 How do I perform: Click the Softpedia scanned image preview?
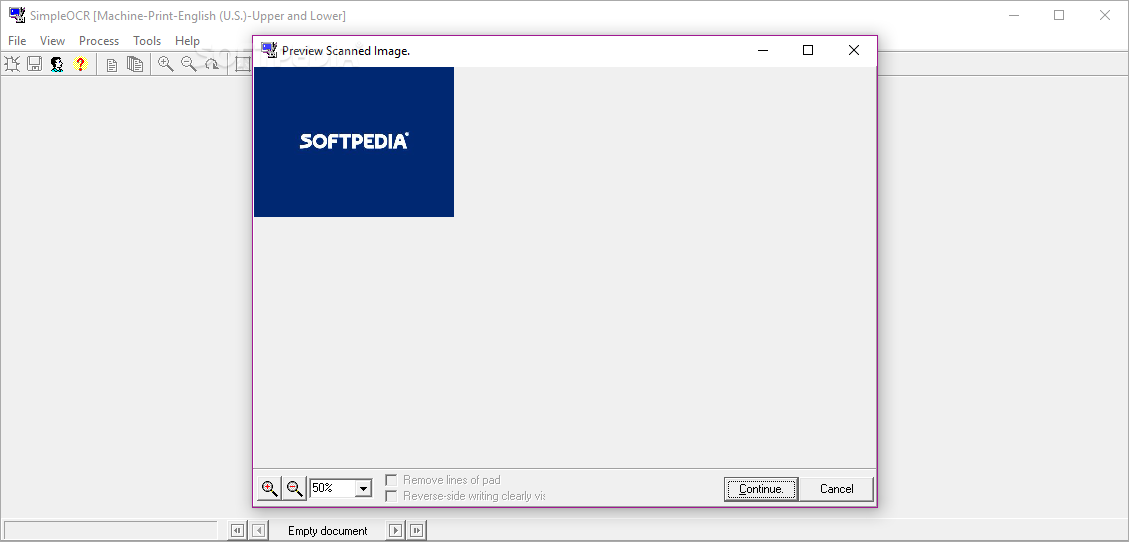(x=354, y=142)
